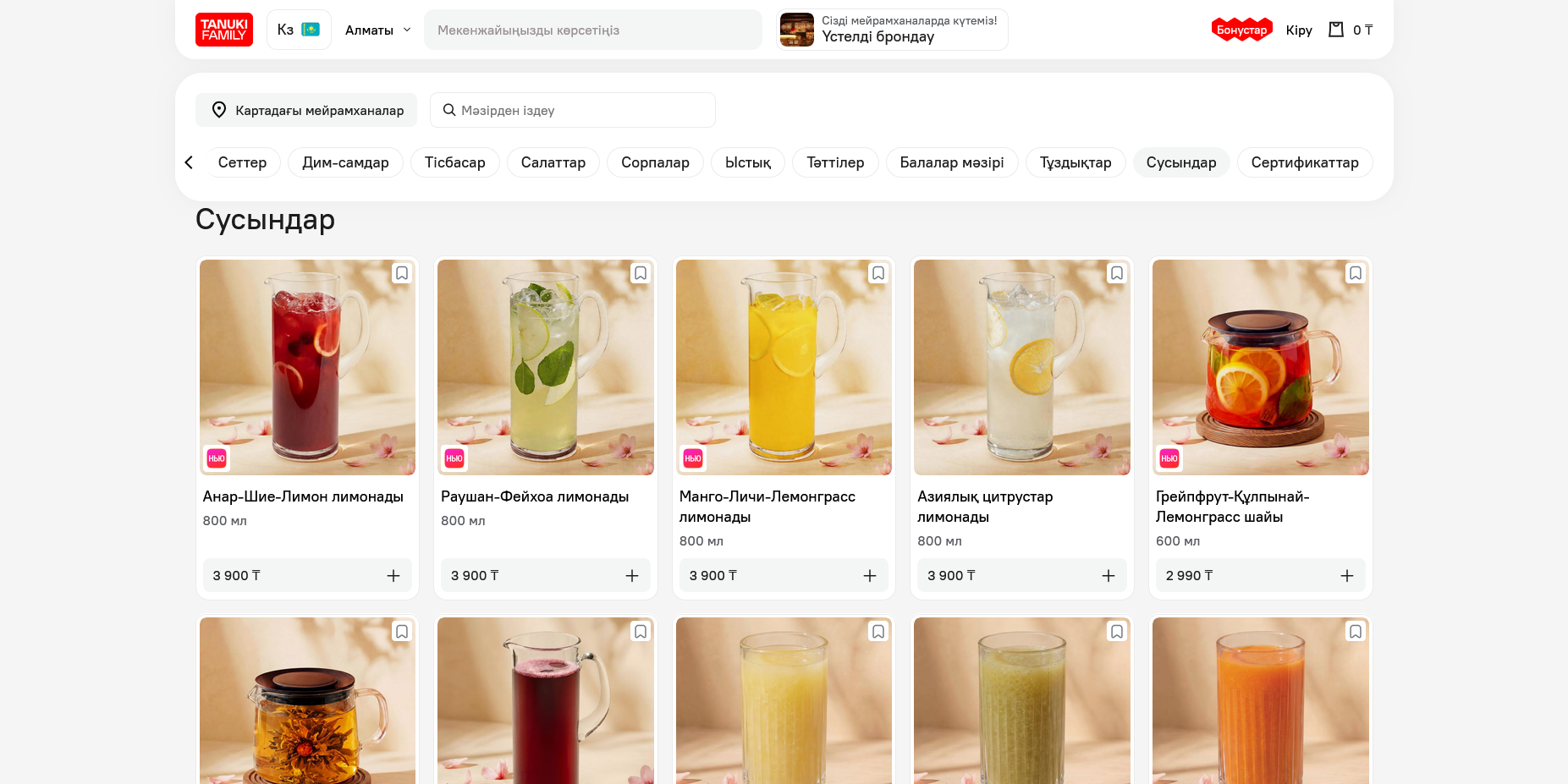This screenshot has width=1568, height=784.
Task: Bookmark Манго-Личи-Лемонграсс лимонады
Action: pos(878,273)
